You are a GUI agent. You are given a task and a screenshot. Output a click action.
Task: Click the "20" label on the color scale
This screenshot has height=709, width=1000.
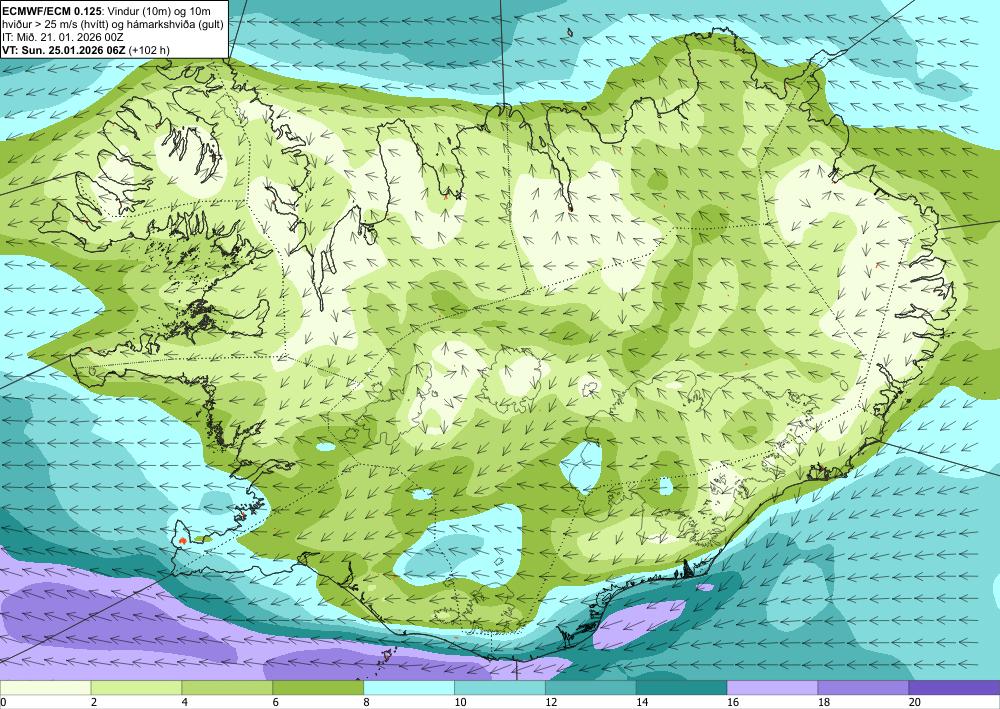pos(915,702)
